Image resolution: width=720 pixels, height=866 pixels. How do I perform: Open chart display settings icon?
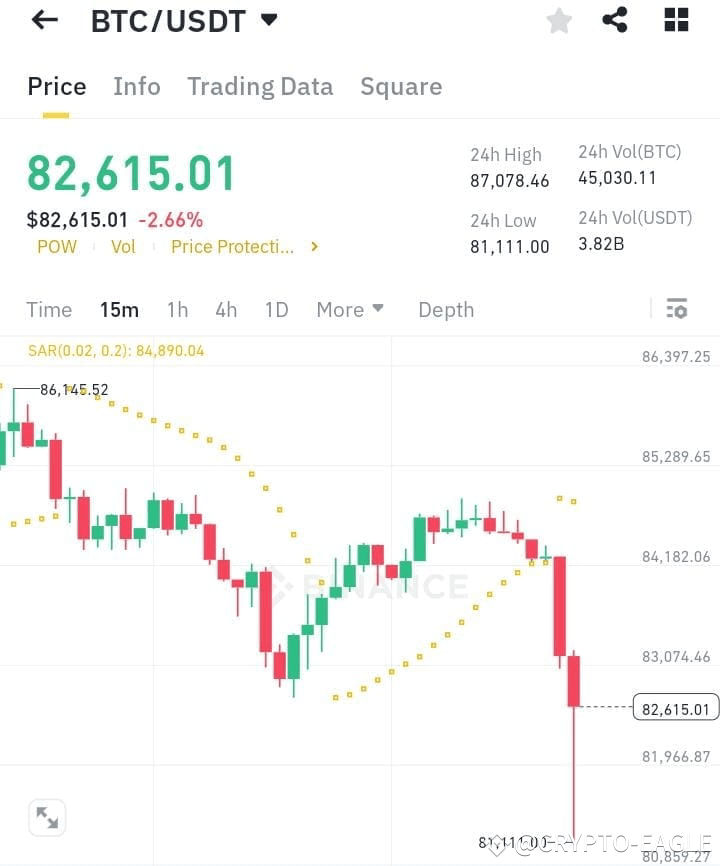pyautogui.click(x=677, y=309)
